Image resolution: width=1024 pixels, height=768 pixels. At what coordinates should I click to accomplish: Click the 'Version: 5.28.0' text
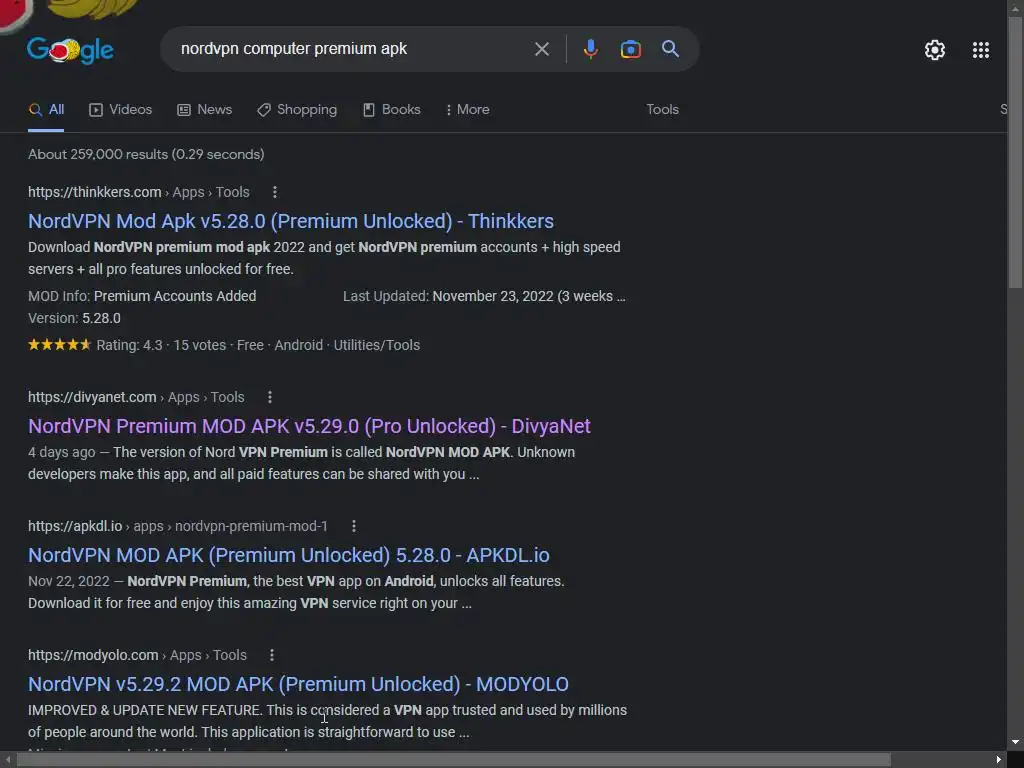click(74, 318)
